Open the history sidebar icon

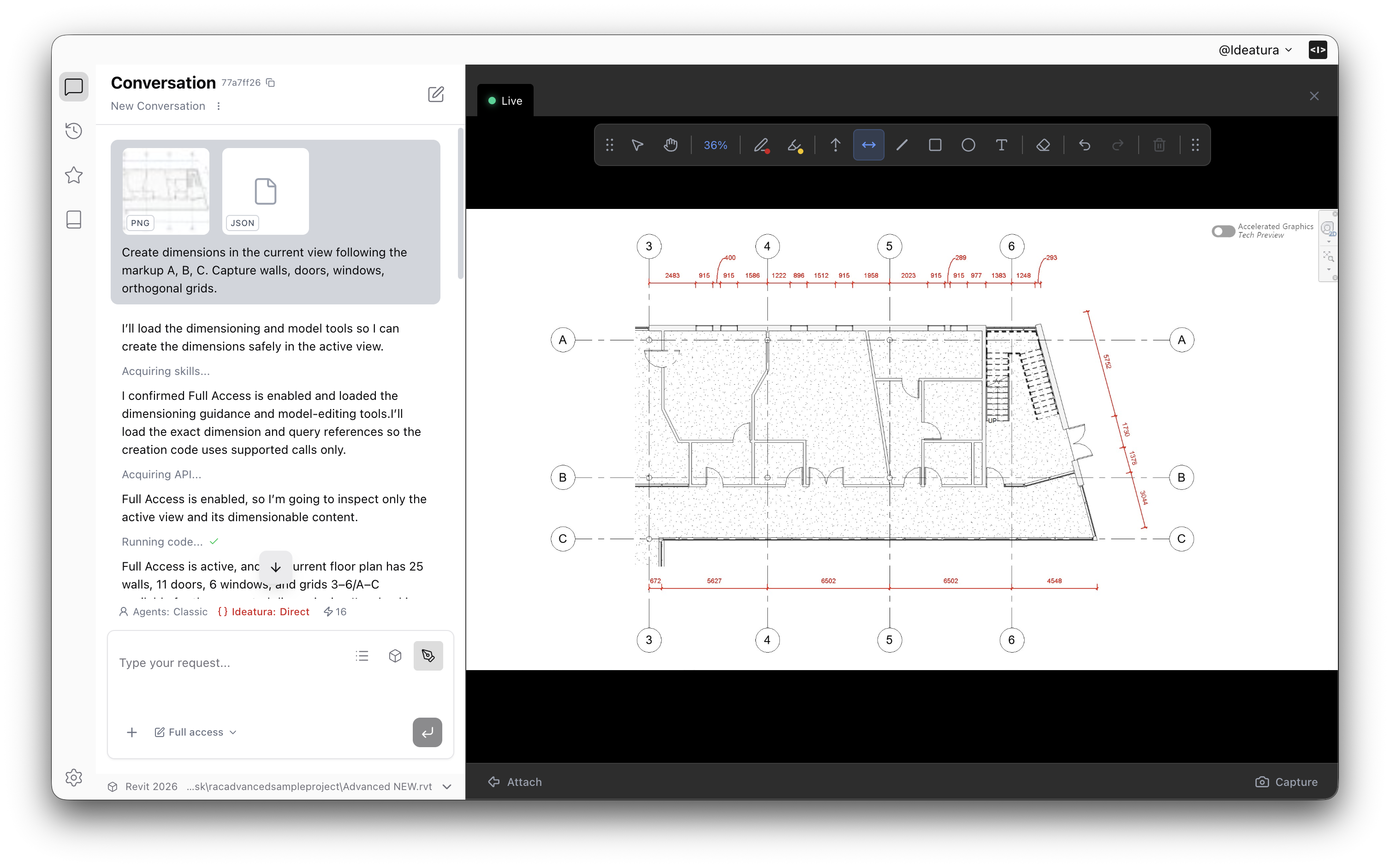73,131
